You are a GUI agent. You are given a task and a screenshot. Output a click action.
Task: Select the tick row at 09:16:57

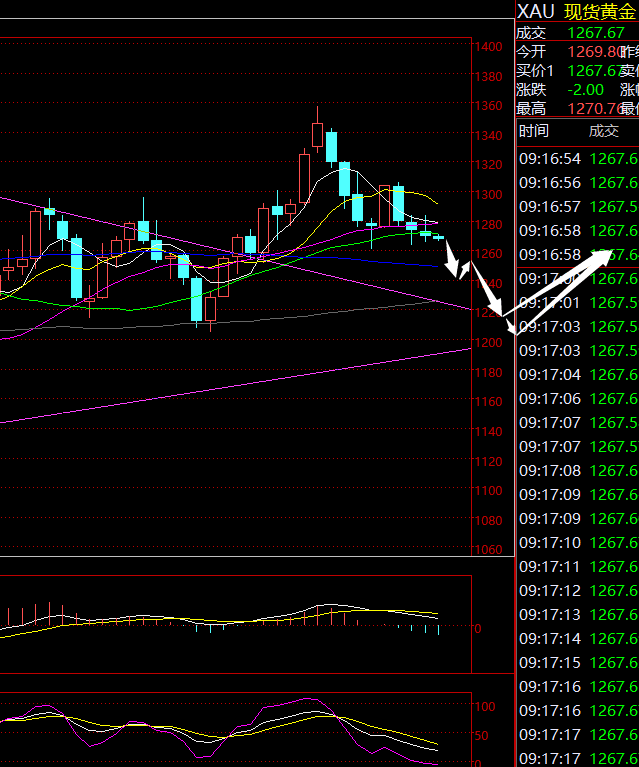[577, 207]
